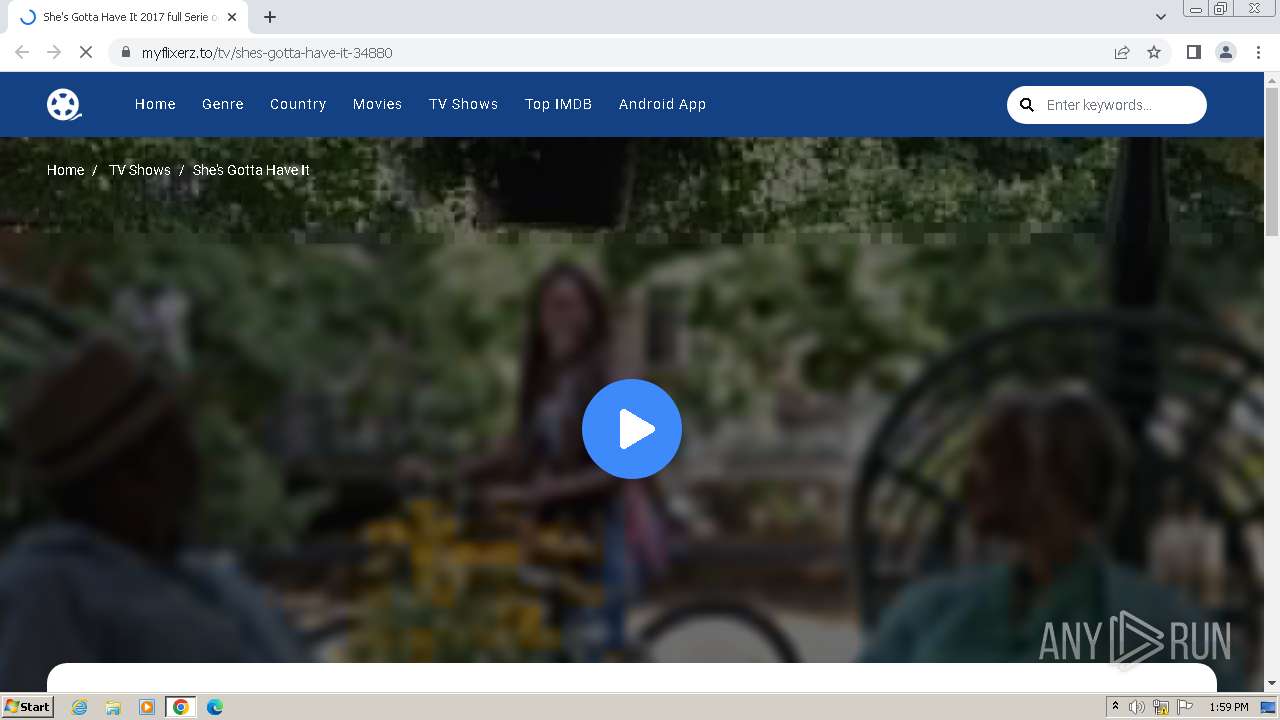Click the 1:59 PM taskbar clock

[x=1228, y=707]
